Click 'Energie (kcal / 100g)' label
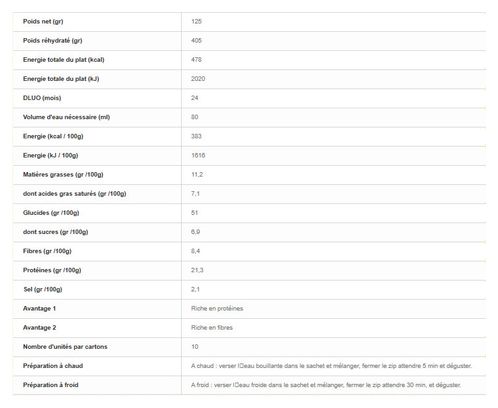 pos(53,136)
